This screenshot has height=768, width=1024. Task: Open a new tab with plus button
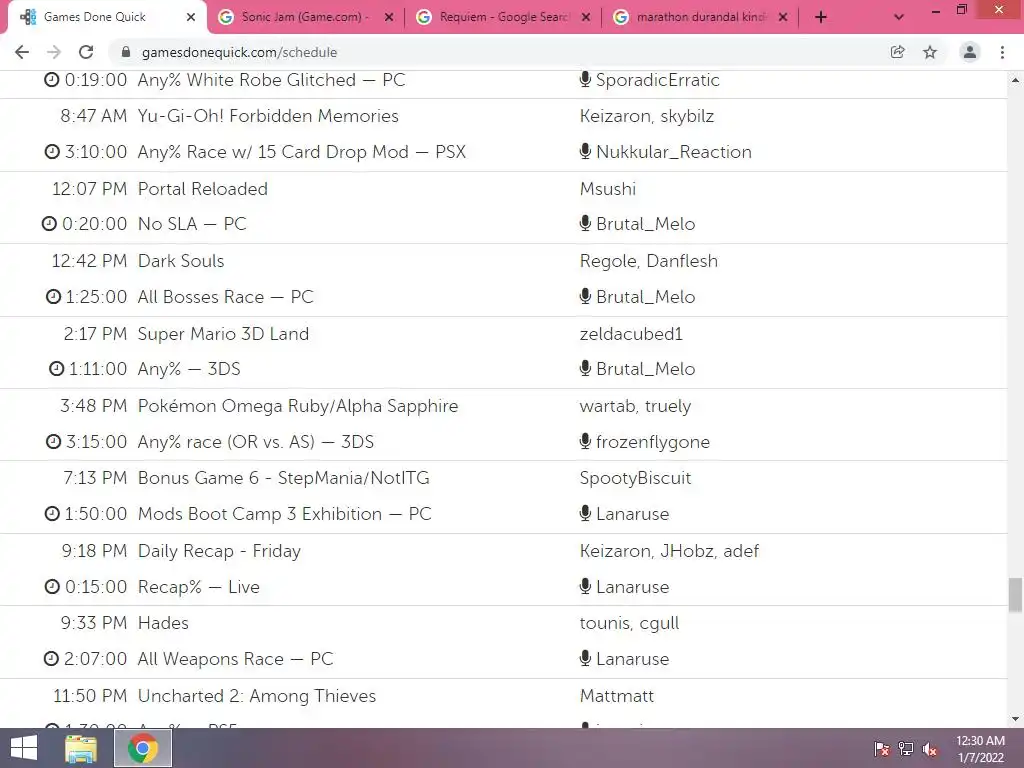[x=821, y=18]
